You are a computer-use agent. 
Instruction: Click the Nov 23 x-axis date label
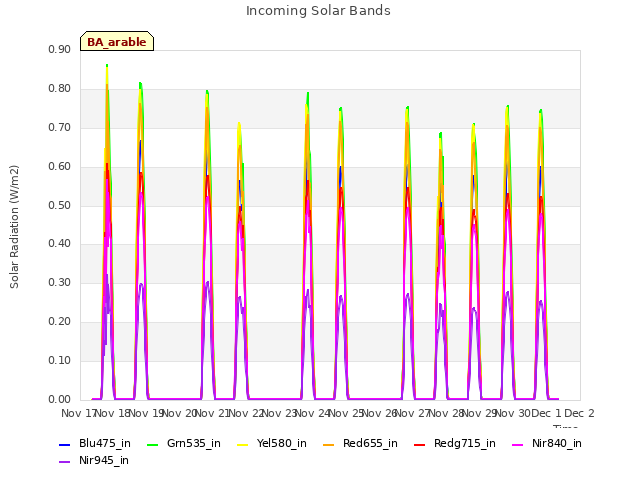tap(279, 413)
